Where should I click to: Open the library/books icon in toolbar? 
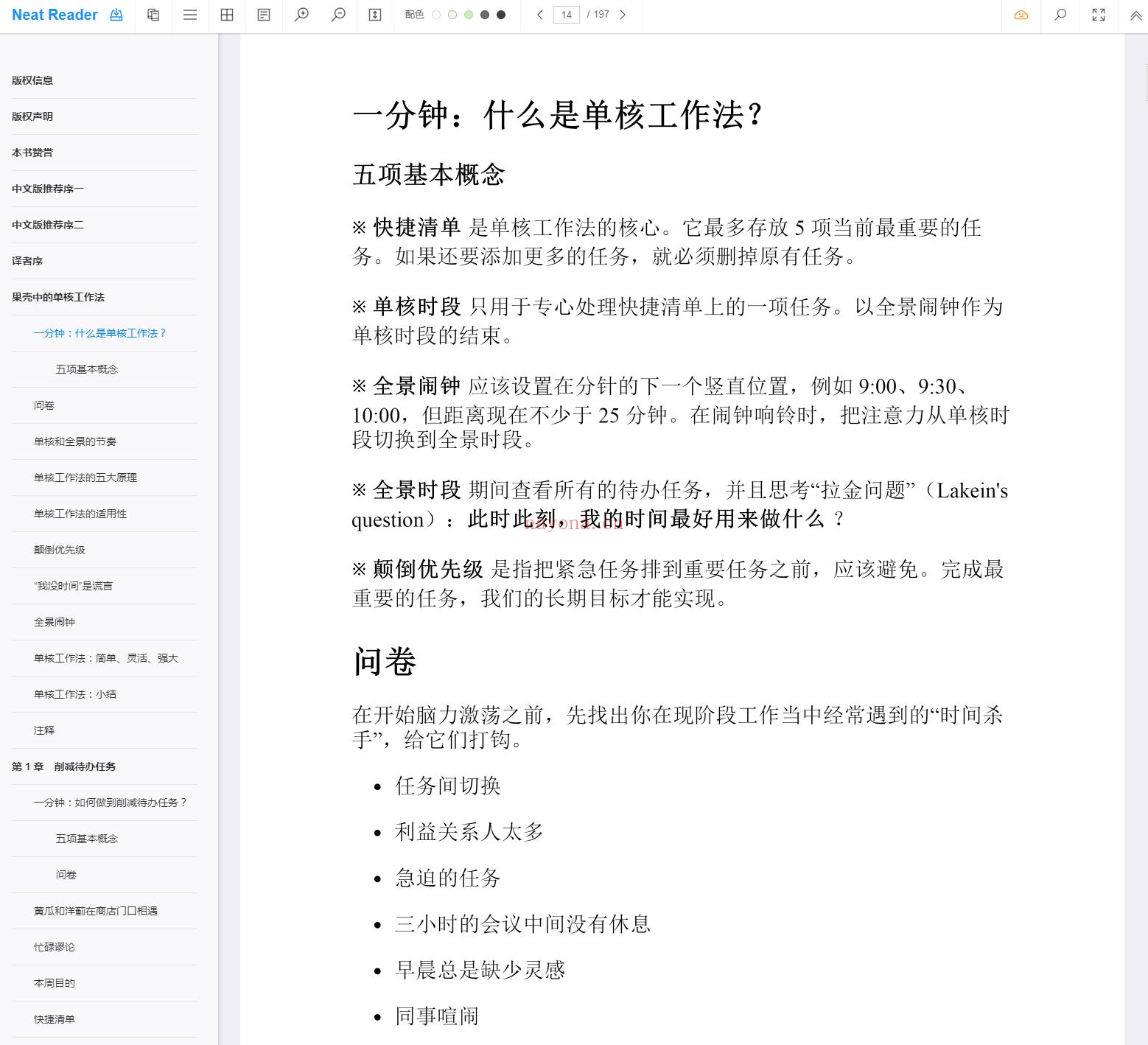pyautogui.click(x=153, y=15)
